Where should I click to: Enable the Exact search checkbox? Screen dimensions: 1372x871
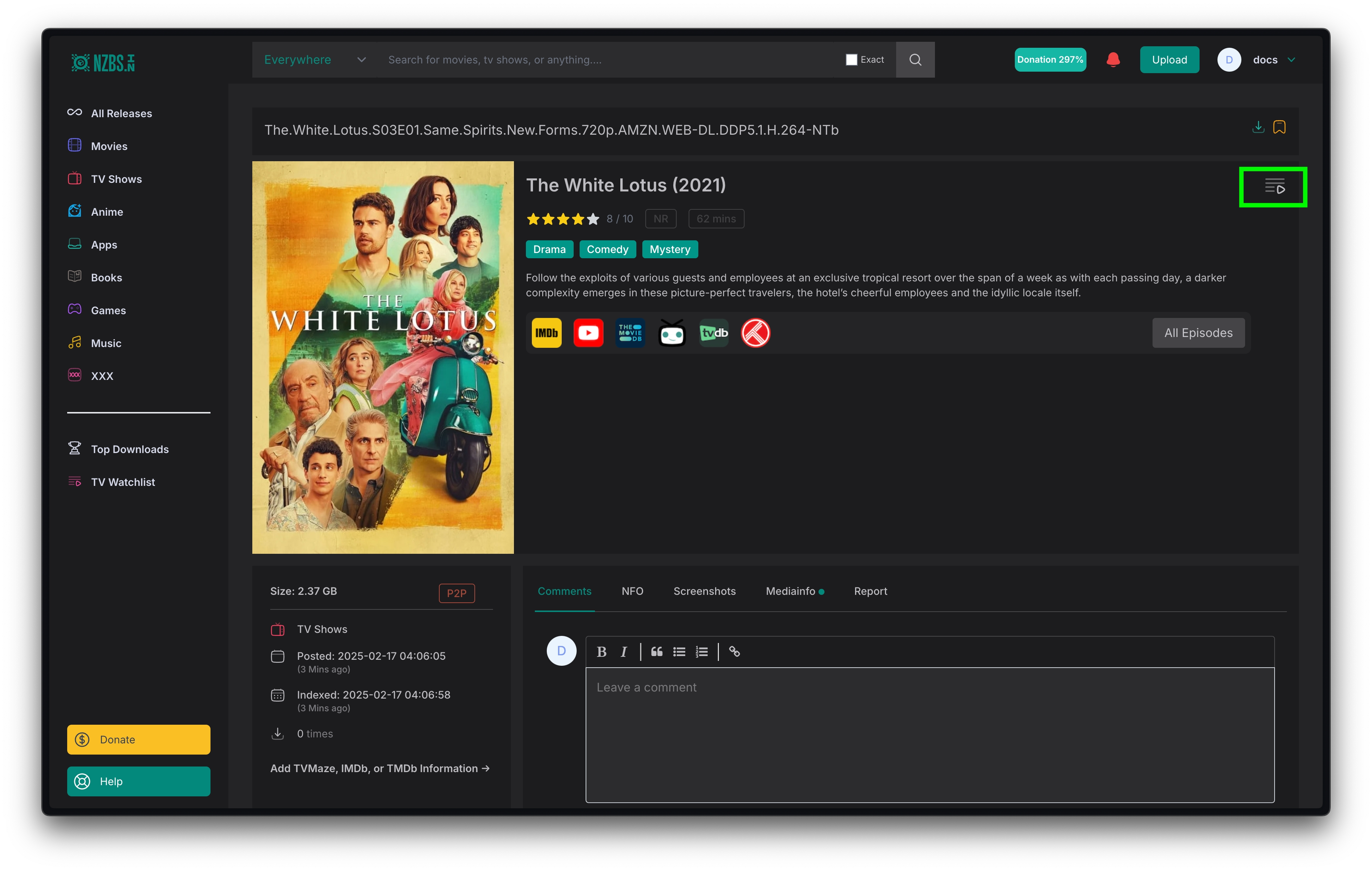pos(851,60)
